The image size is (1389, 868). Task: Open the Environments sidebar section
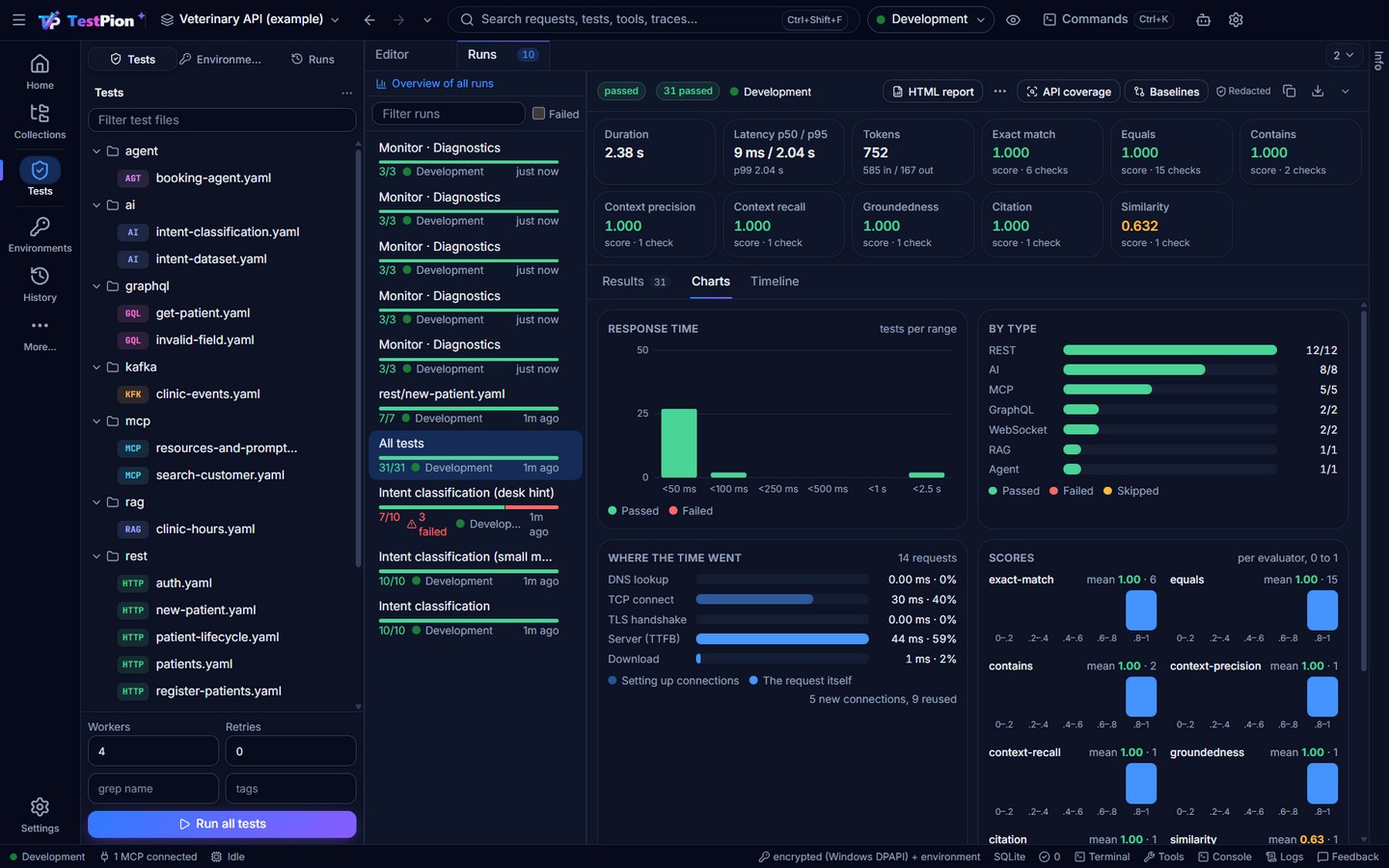coord(40,234)
